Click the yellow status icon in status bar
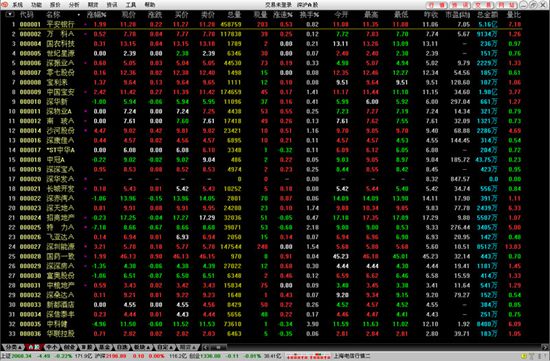550x361 pixels. (523, 356)
